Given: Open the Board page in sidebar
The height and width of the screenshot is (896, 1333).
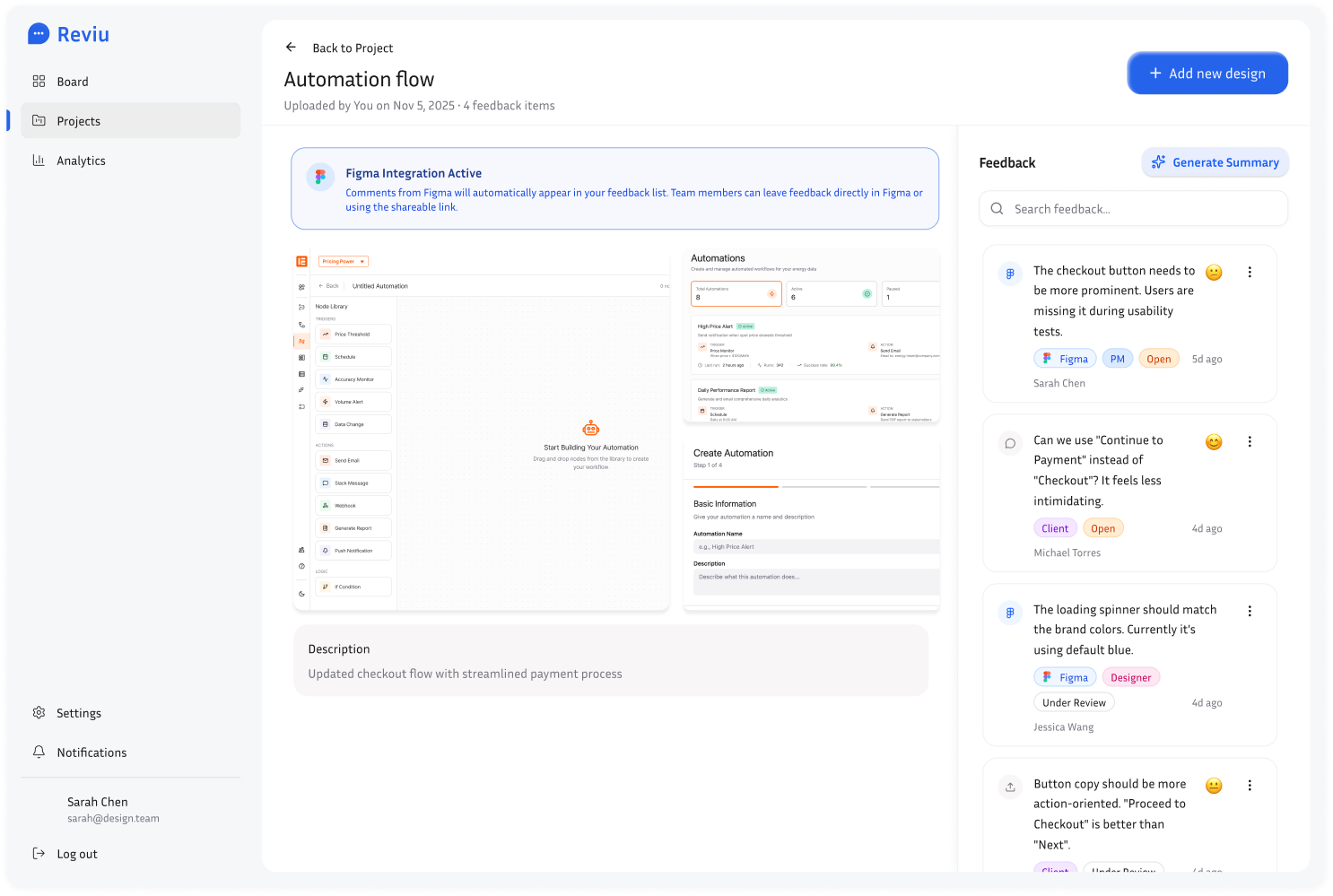Looking at the screenshot, I should [73, 82].
